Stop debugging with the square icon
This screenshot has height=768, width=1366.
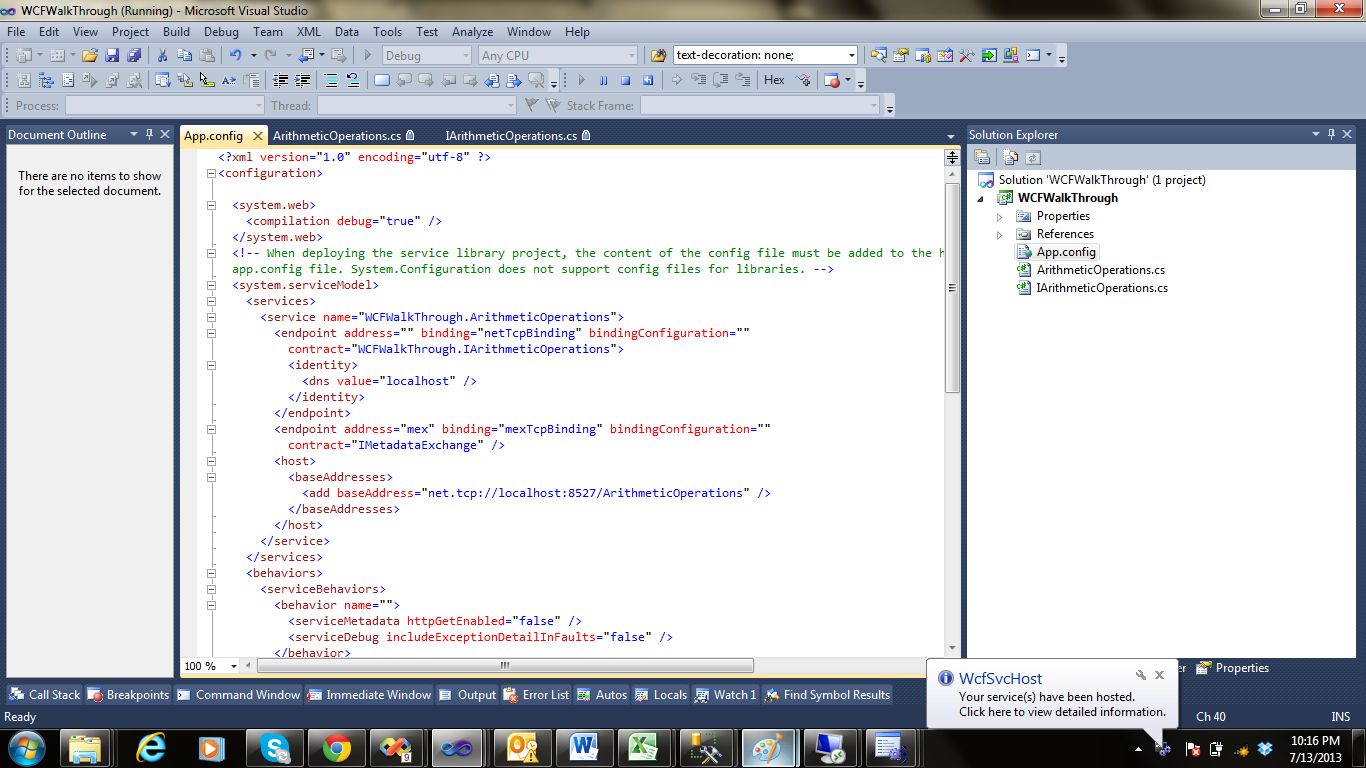coord(625,80)
